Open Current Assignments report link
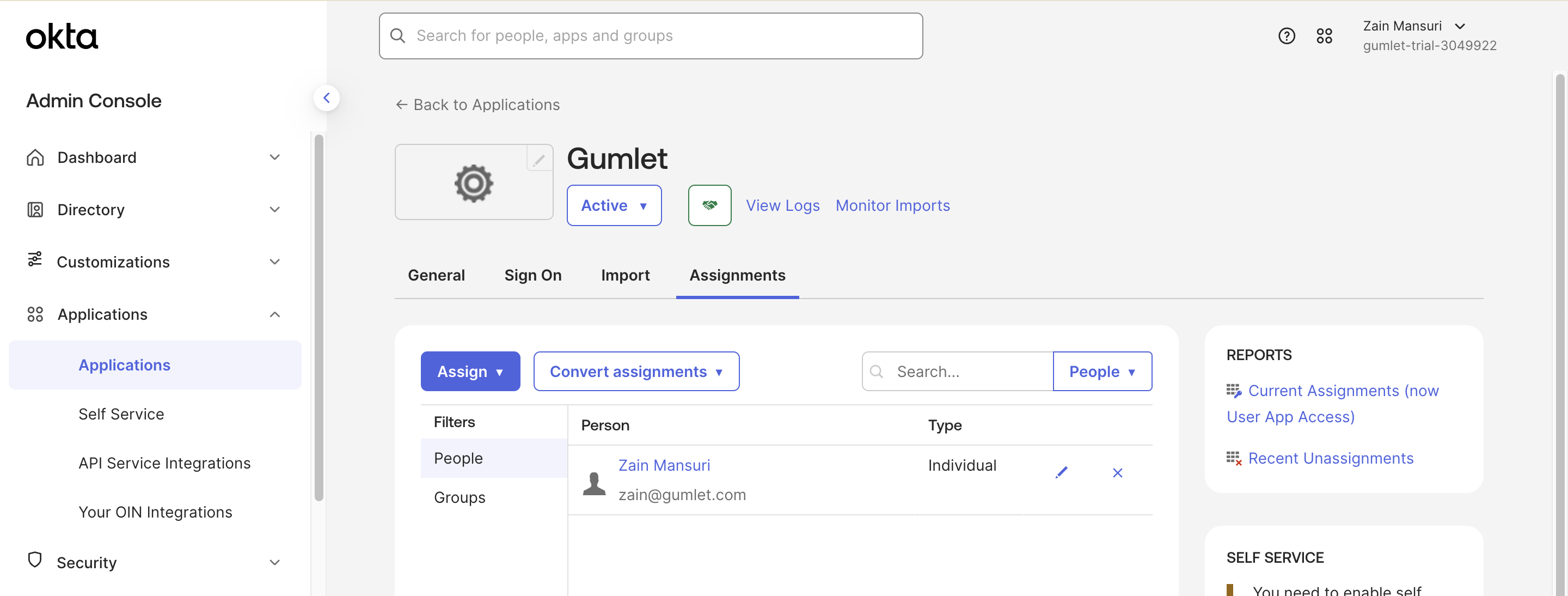 click(x=1332, y=404)
